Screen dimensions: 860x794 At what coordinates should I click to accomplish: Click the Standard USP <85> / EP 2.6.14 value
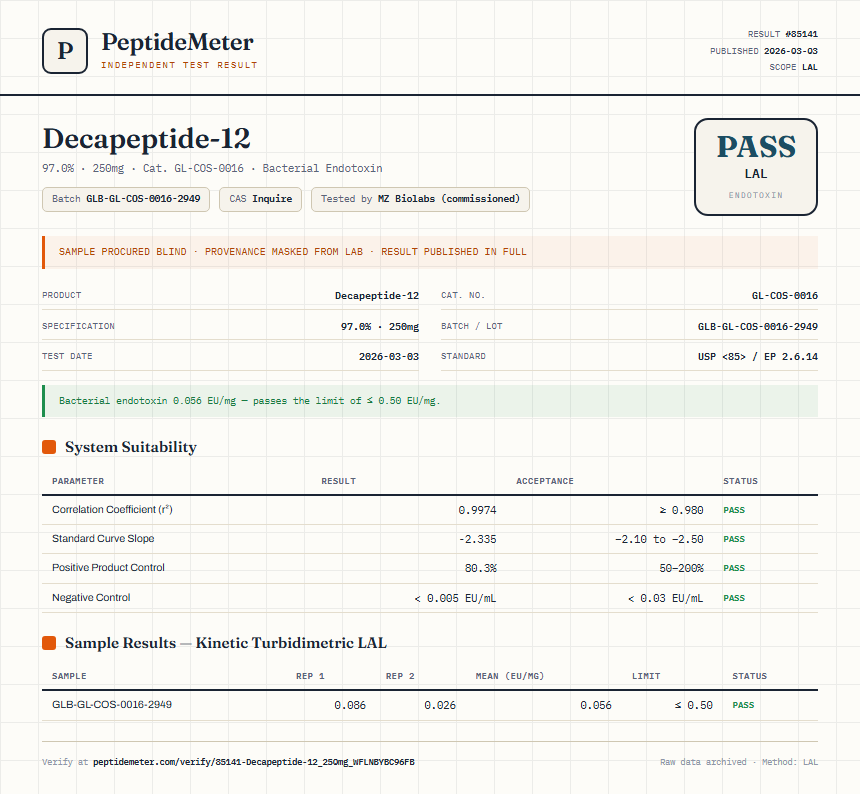(x=757, y=356)
